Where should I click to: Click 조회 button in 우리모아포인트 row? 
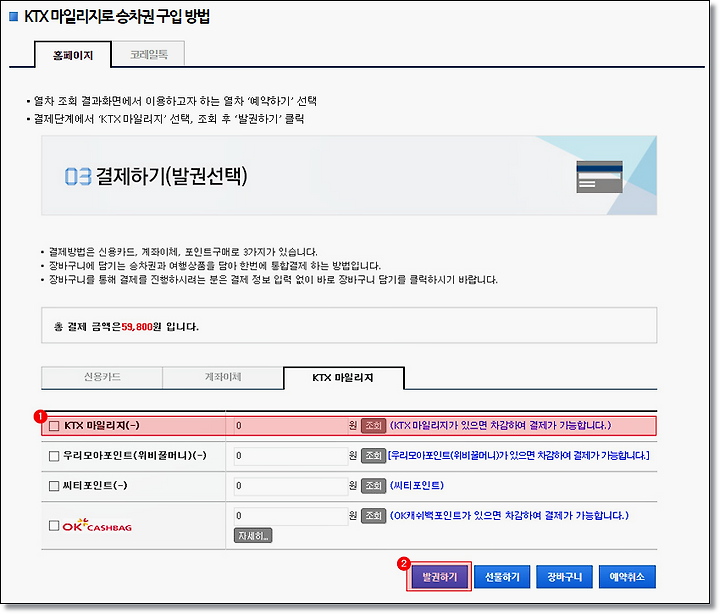click(x=373, y=456)
